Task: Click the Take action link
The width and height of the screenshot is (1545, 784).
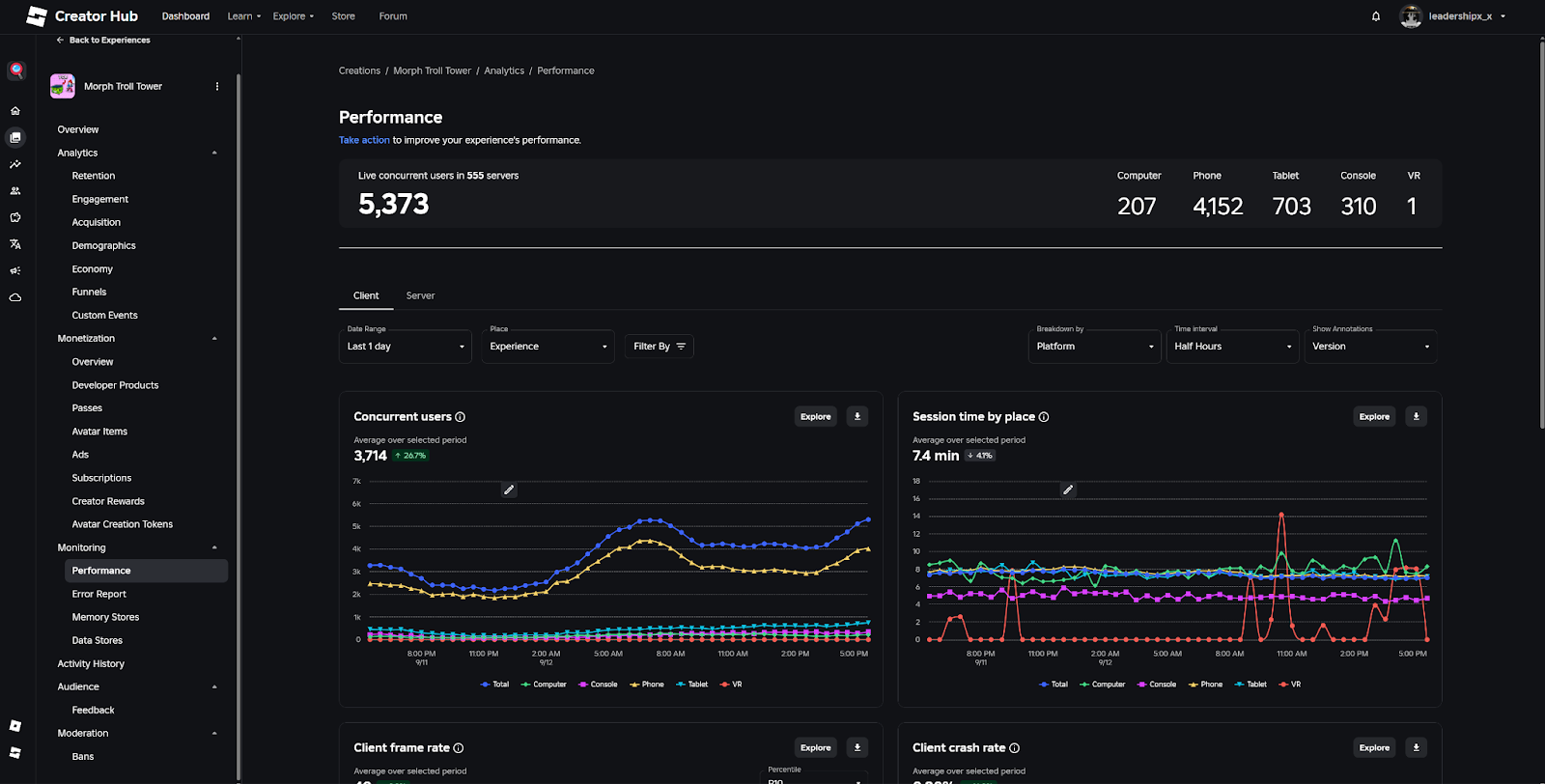Action: coord(364,140)
